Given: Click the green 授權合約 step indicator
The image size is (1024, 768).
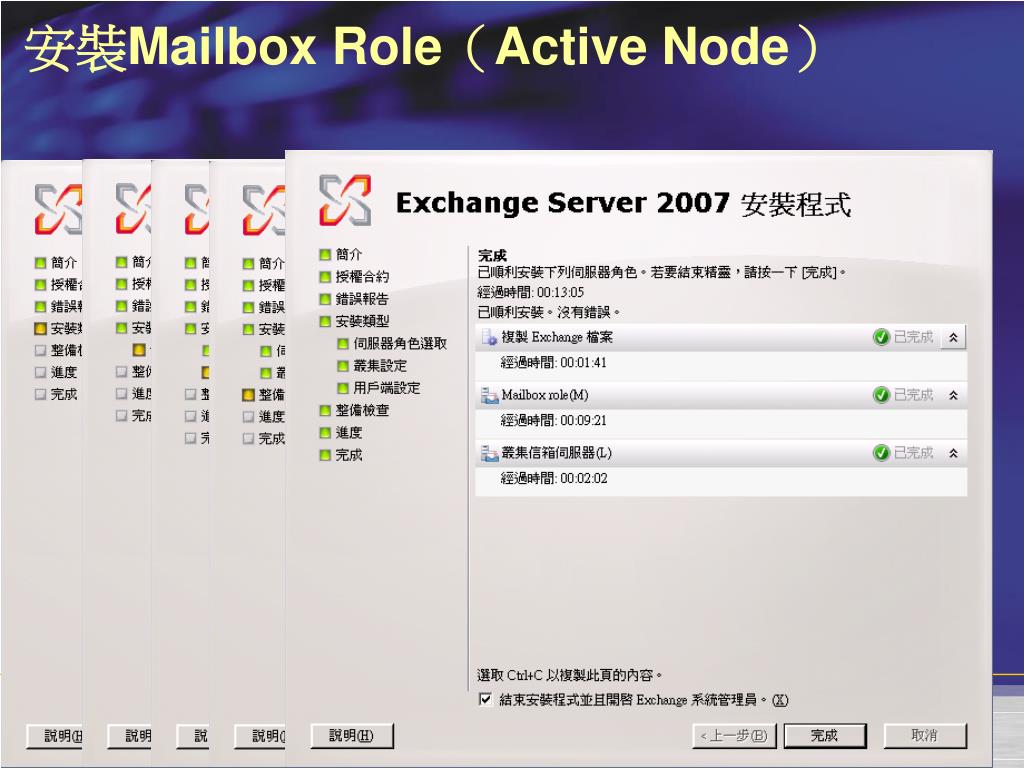Looking at the screenshot, I should [325, 277].
